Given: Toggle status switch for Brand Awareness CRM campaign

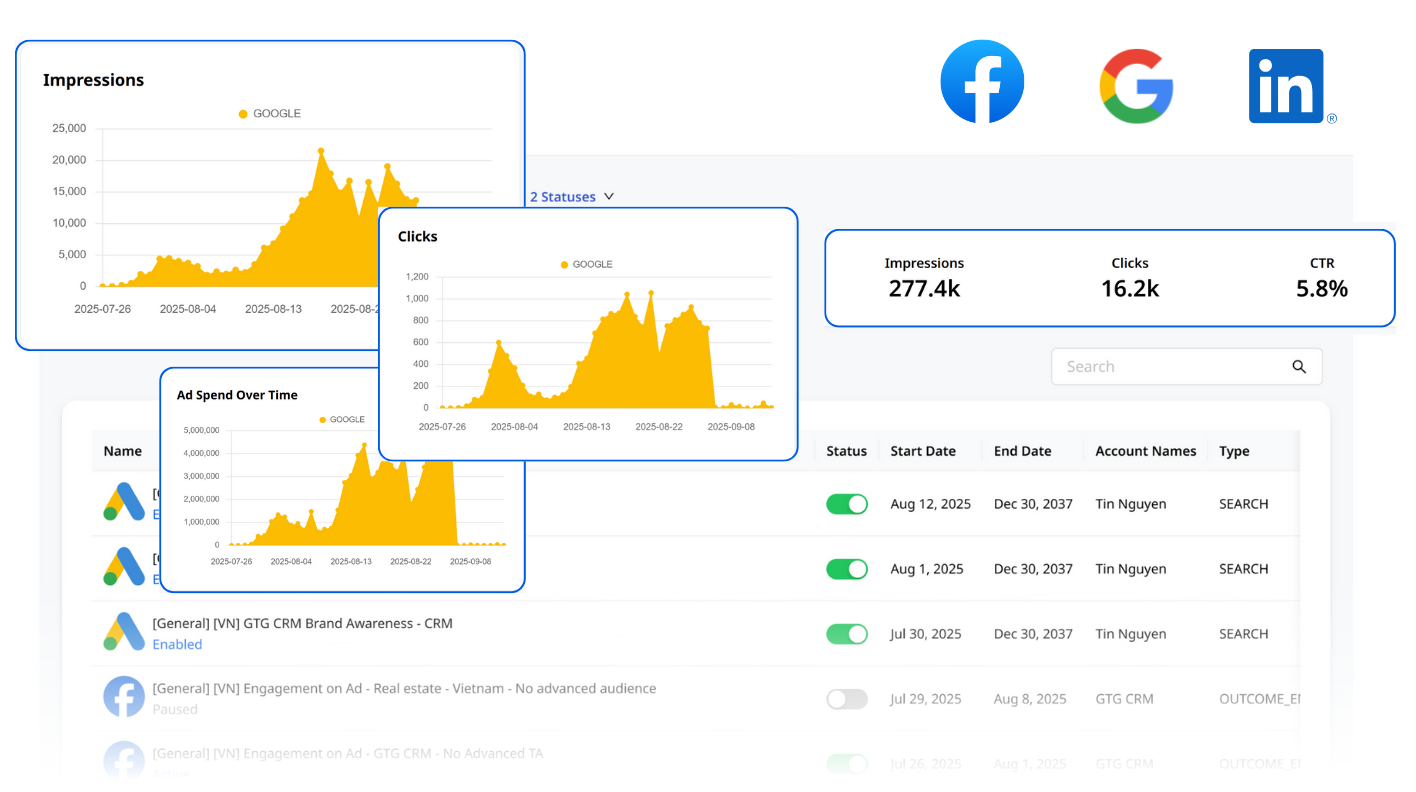Looking at the screenshot, I should (846, 634).
